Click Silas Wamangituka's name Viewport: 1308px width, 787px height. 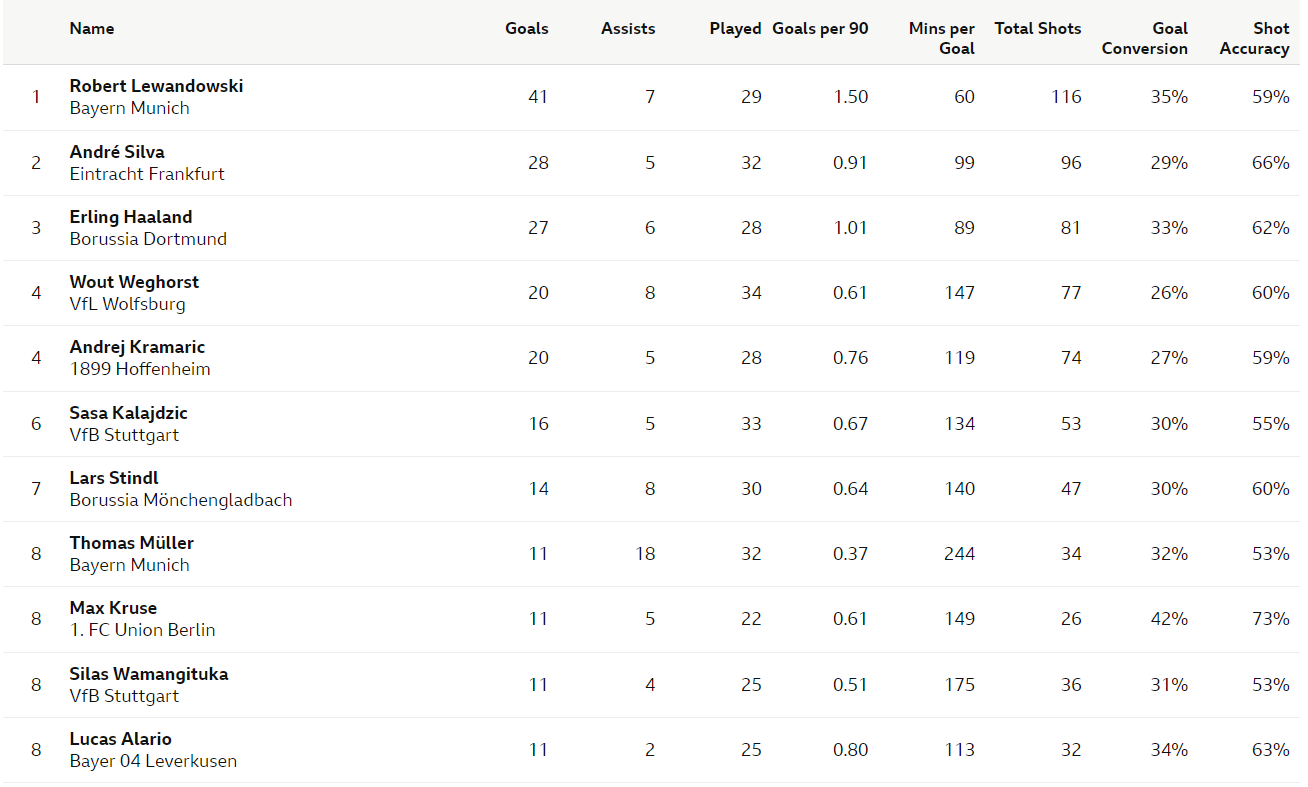[149, 674]
